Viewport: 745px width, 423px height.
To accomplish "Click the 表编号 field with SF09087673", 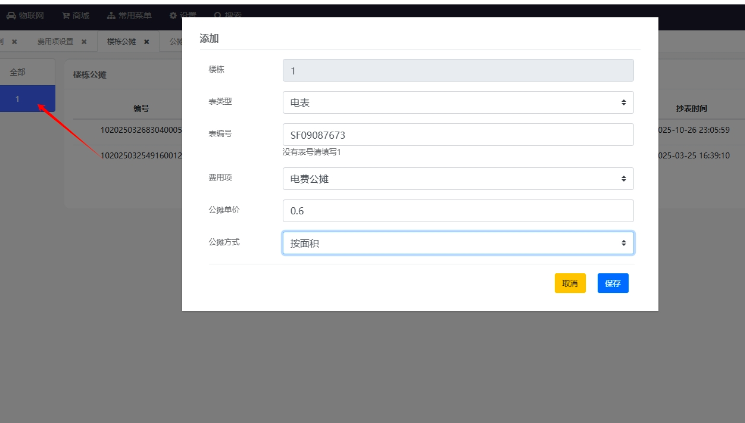I will pyautogui.click(x=458, y=135).
